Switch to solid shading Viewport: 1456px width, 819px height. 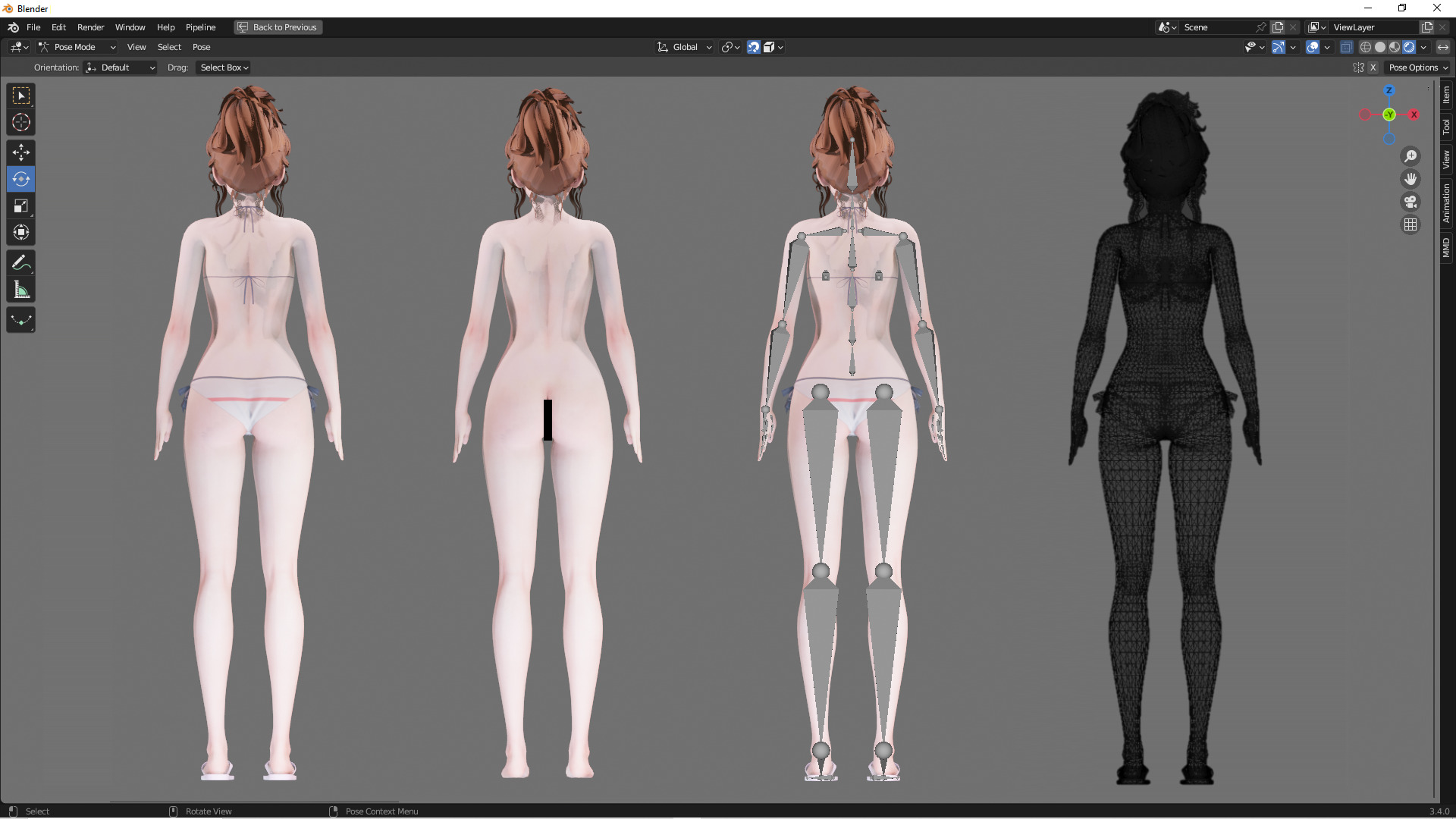tap(1380, 47)
